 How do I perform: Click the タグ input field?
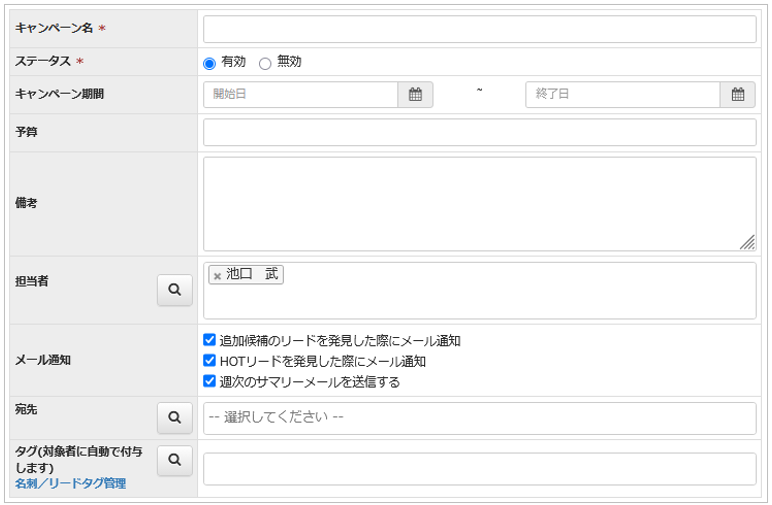tap(479, 468)
